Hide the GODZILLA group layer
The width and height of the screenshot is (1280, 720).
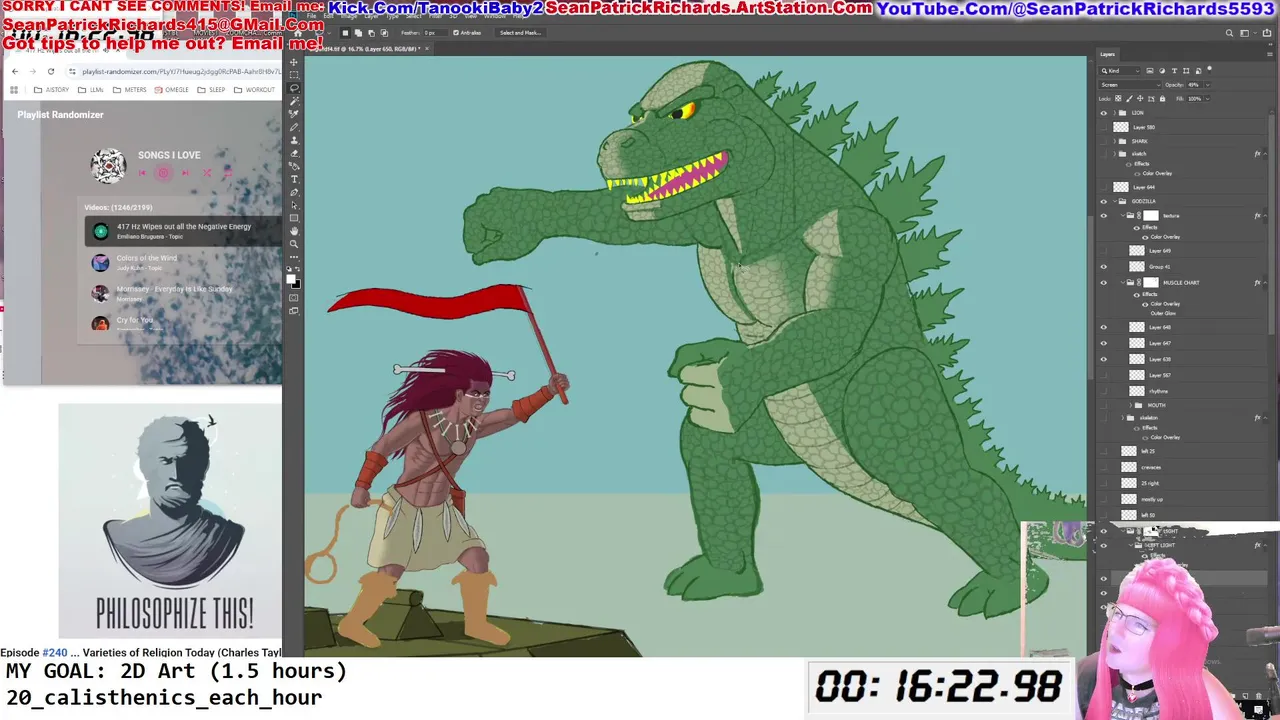pos(1104,201)
